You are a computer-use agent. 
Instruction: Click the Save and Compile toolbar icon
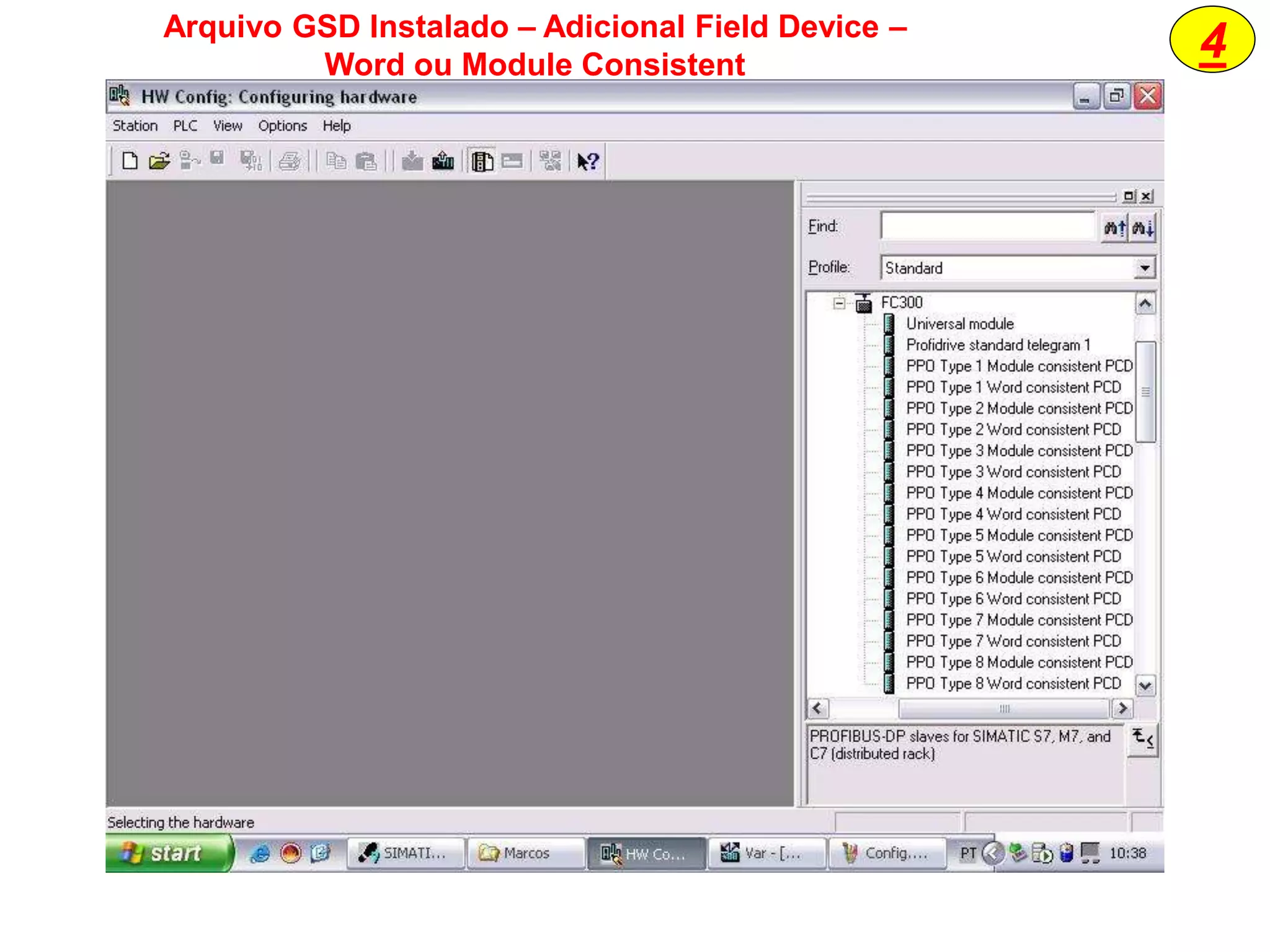pyautogui.click(x=251, y=161)
